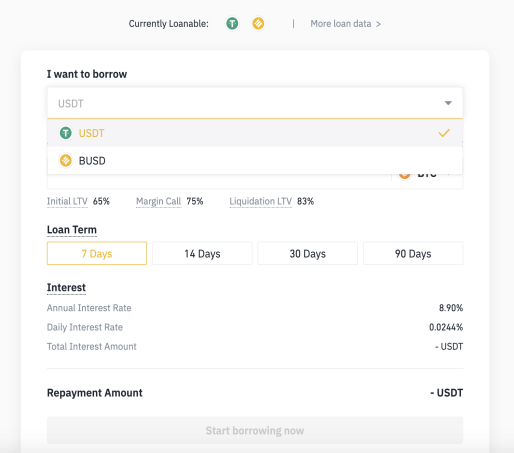Click the BUSD coin icon in the dropdown list

coord(66,161)
